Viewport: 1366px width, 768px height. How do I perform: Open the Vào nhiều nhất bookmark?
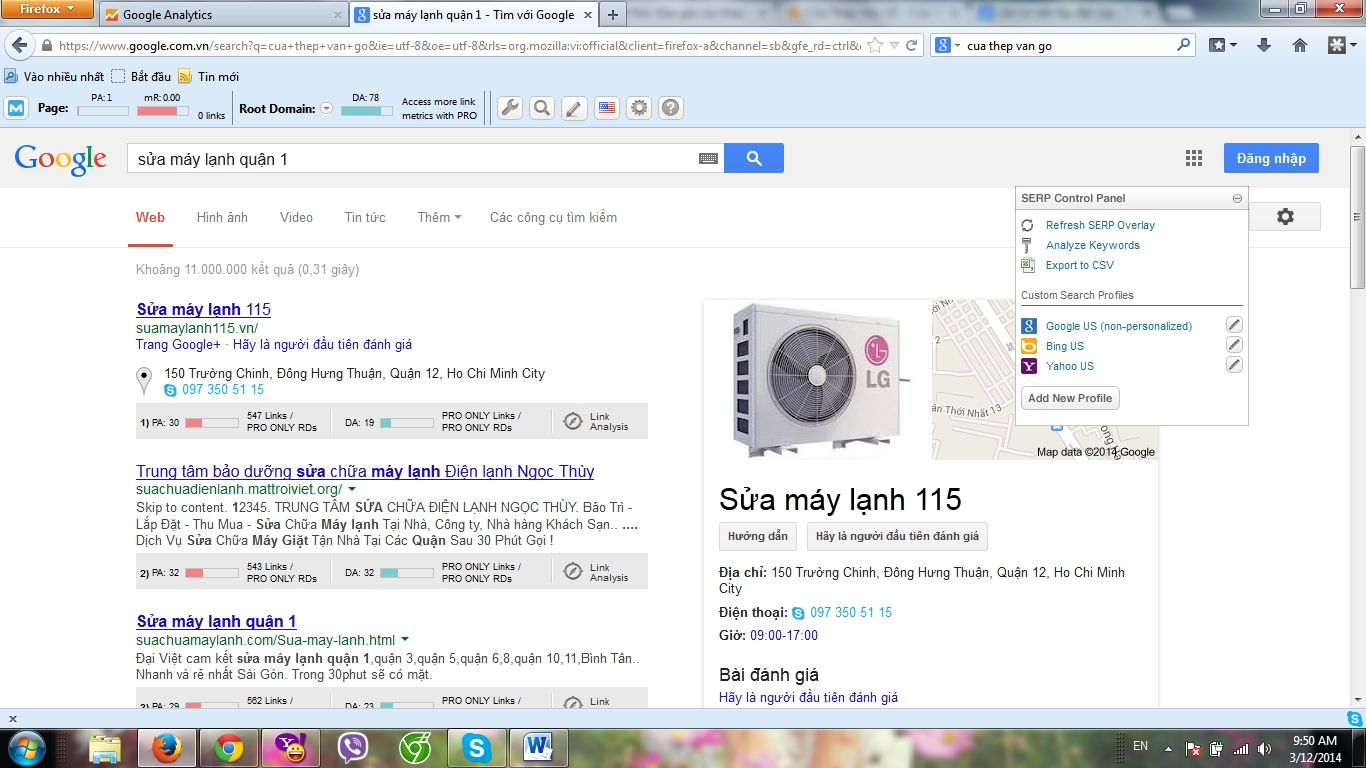[55, 77]
